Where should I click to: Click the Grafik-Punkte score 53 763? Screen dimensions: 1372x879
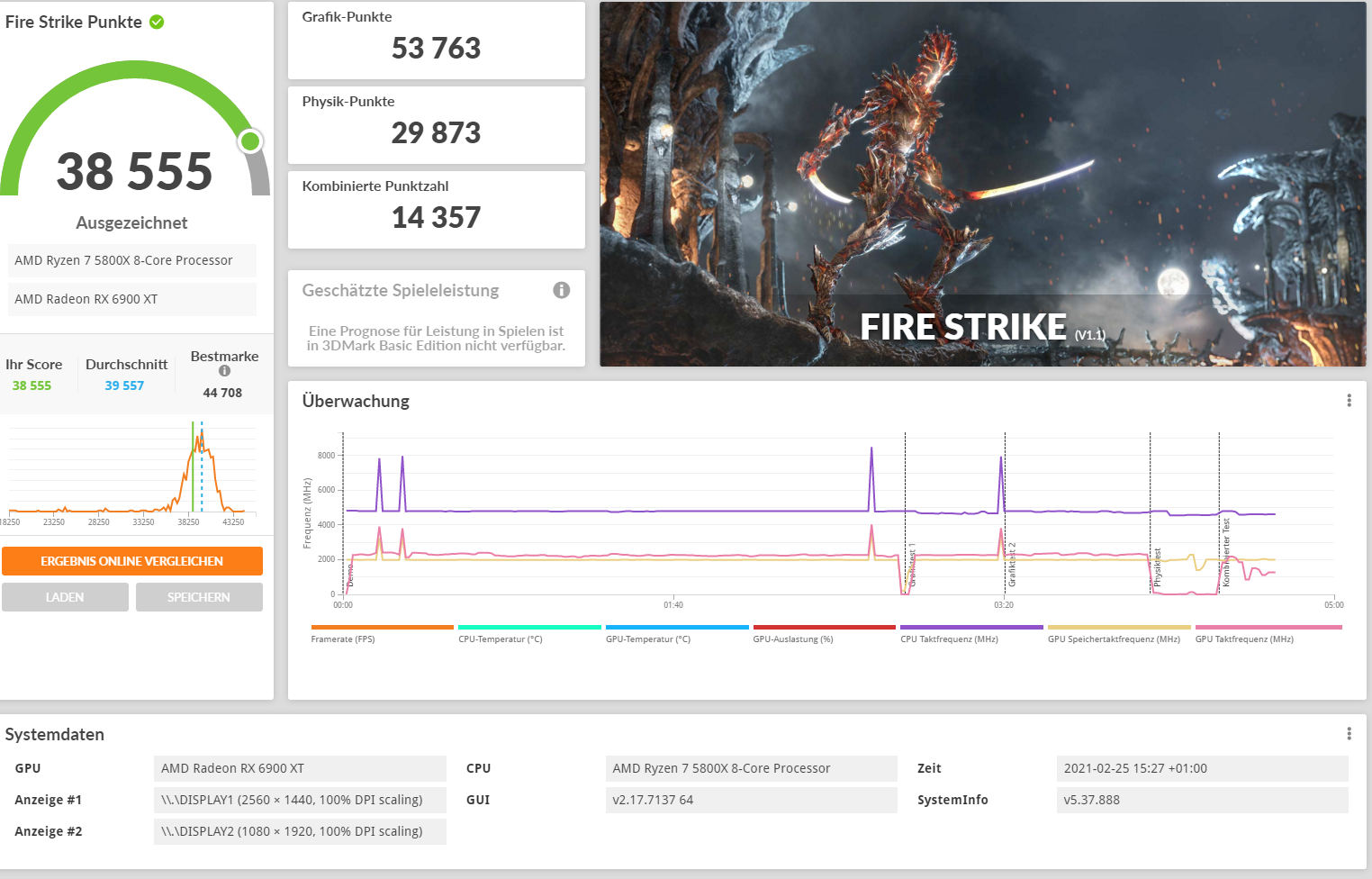[x=436, y=49]
